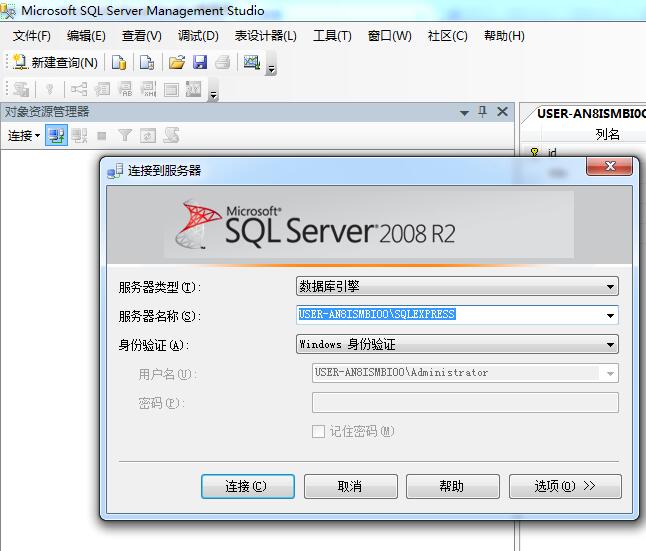Click the connect-to-server dialog title icon
646x551 pixels.
(115, 171)
